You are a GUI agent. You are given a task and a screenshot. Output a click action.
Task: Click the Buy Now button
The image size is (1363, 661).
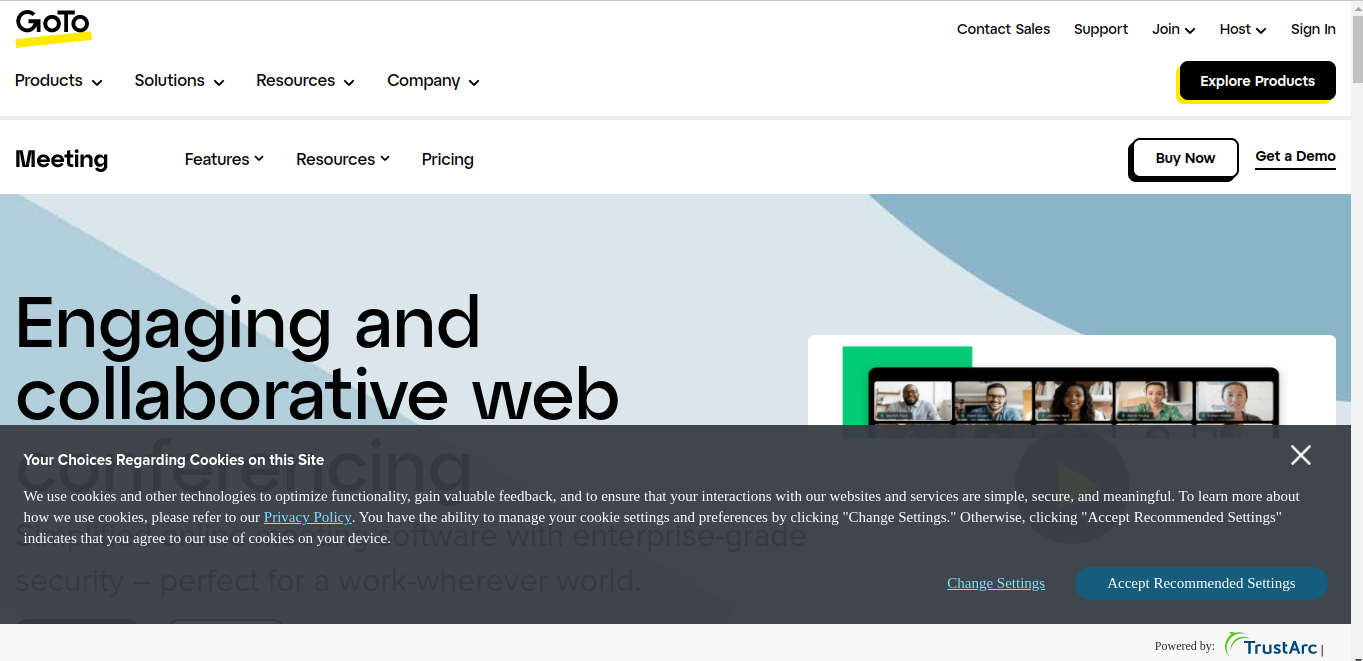(1185, 158)
